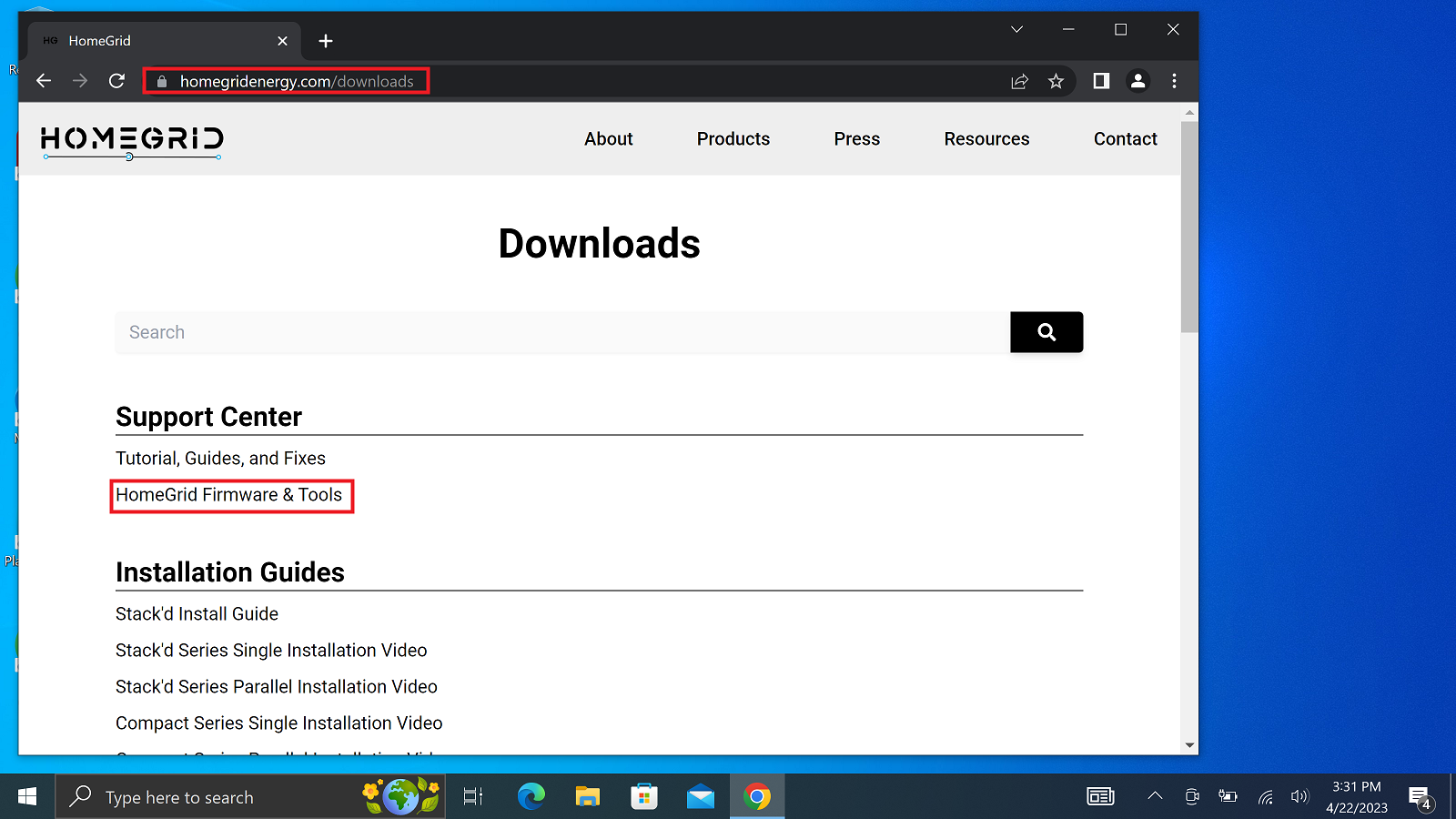
Task: Open the tab search chevron
Action: (x=1016, y=29)
